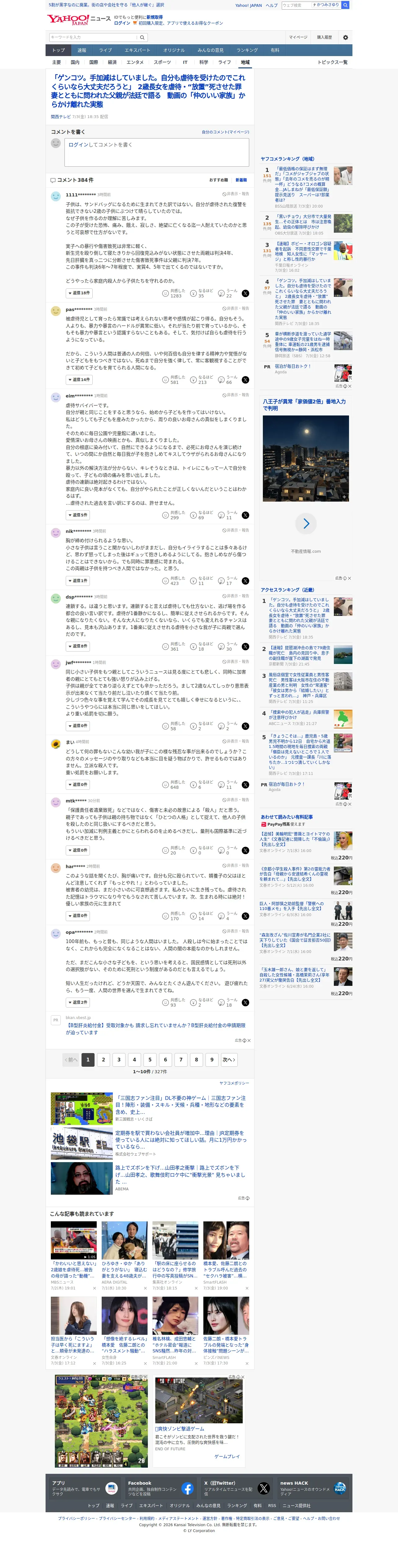Open 自分のコメント(マイページ) link

[x=225, y=132]
